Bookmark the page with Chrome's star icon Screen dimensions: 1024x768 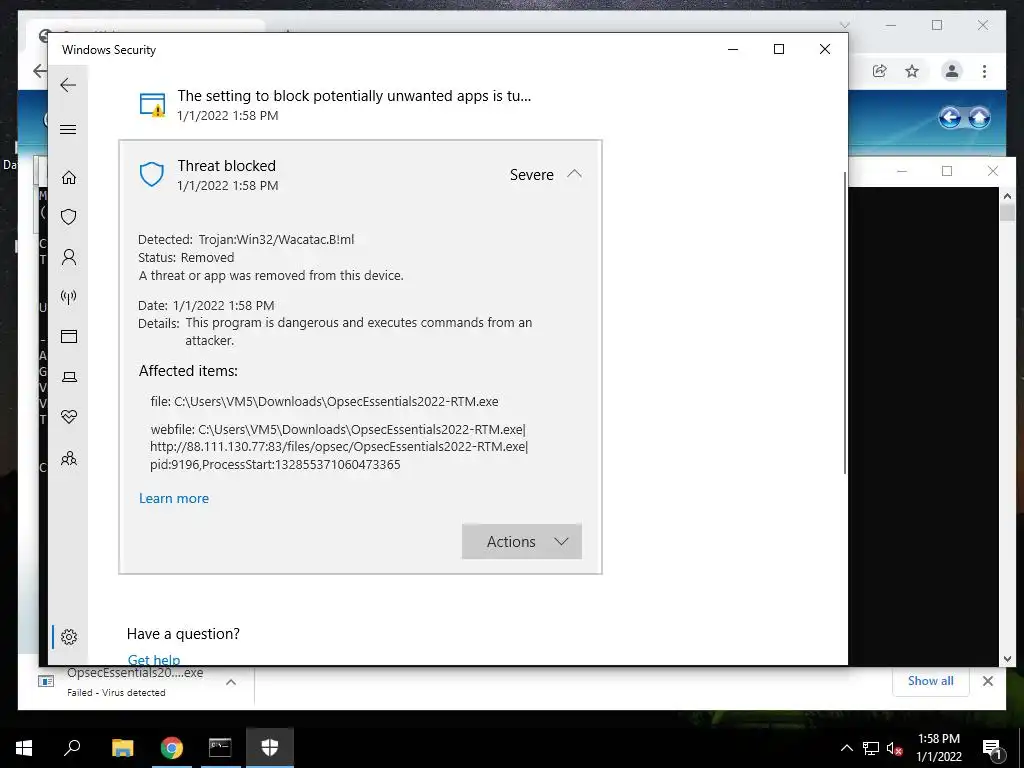point(912,71)
